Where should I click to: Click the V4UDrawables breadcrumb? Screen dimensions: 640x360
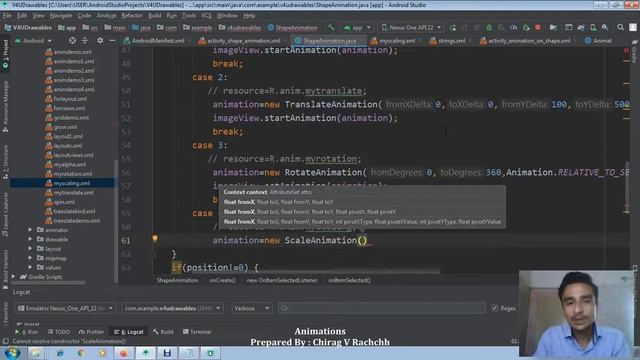[x=28, y=28]
